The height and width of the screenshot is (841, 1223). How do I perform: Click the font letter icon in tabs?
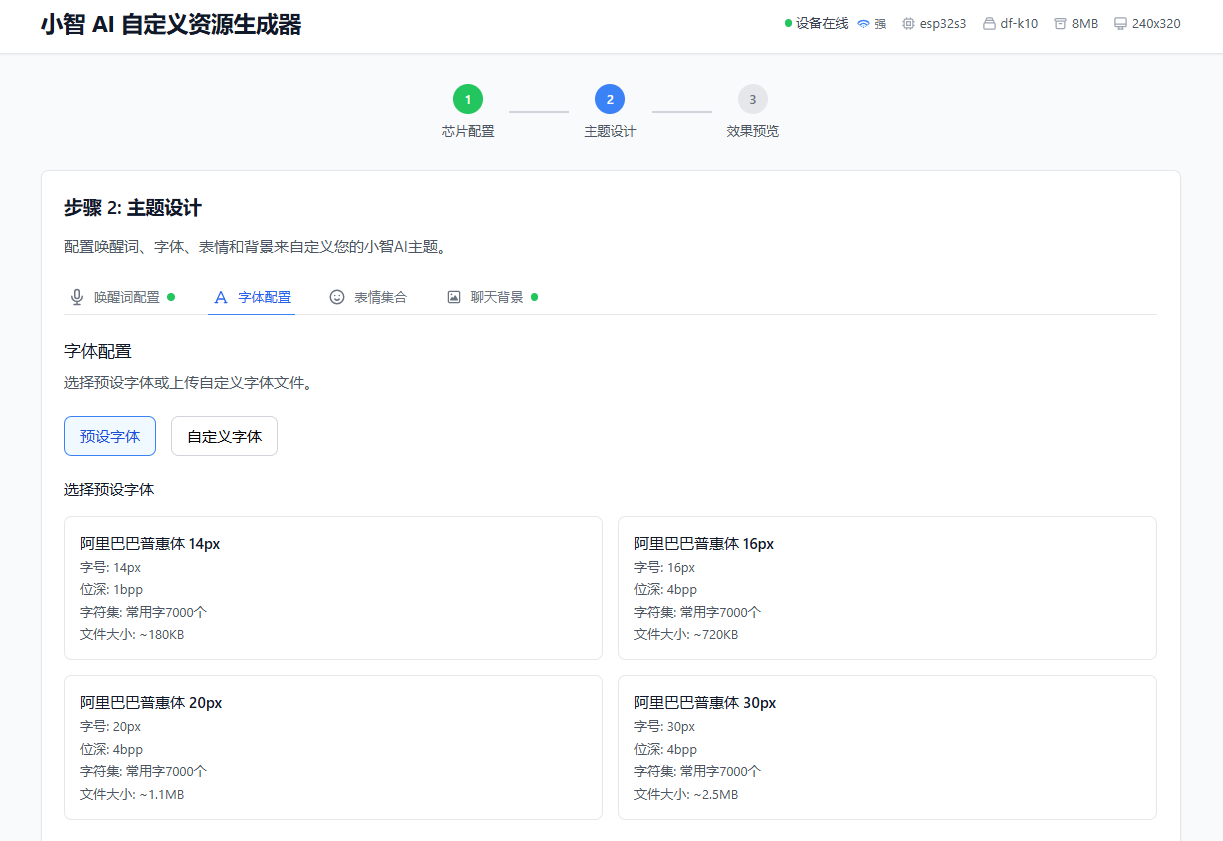pos(221,297)
